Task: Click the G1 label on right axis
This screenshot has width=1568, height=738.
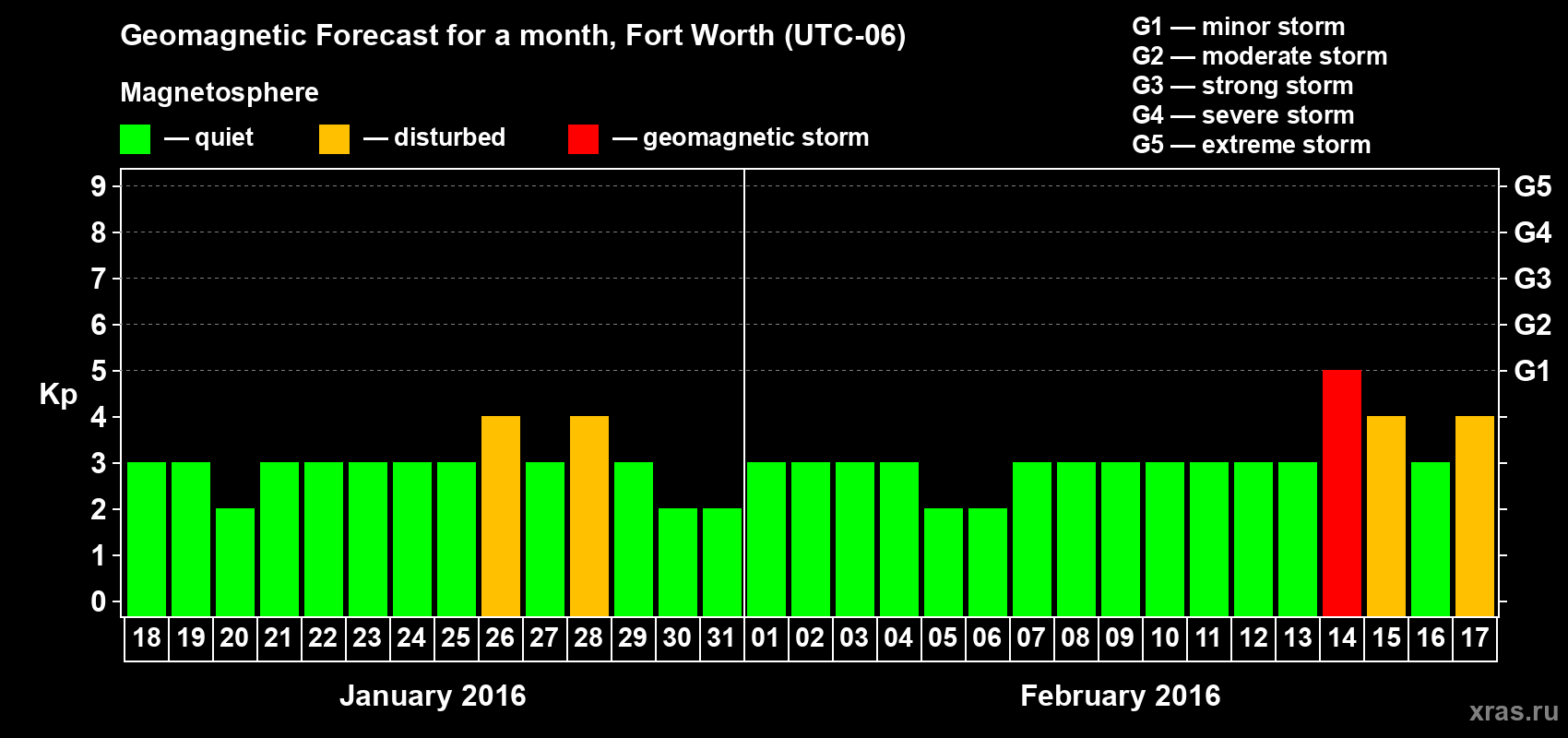Action: point(1532,371)
